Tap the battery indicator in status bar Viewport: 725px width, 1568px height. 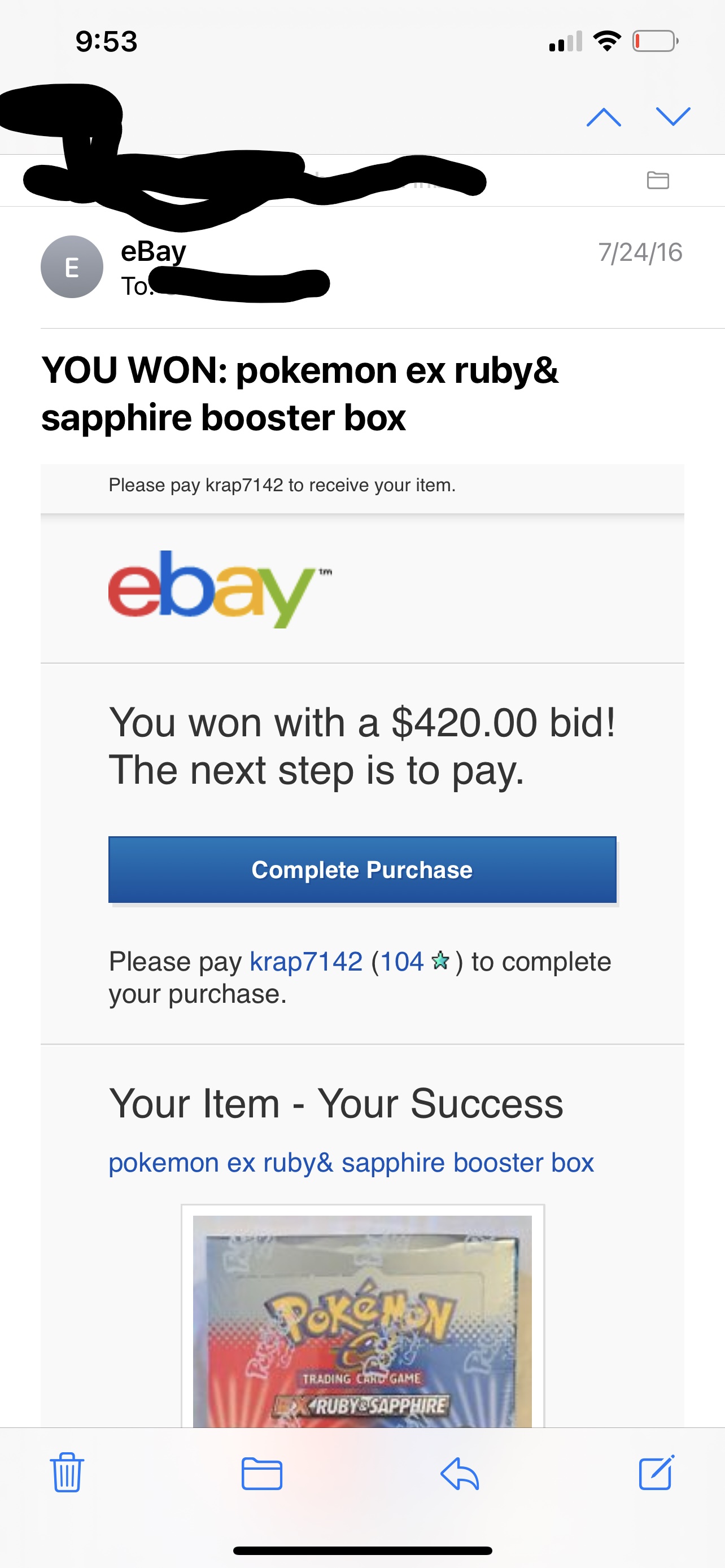(x=655, y=41)
